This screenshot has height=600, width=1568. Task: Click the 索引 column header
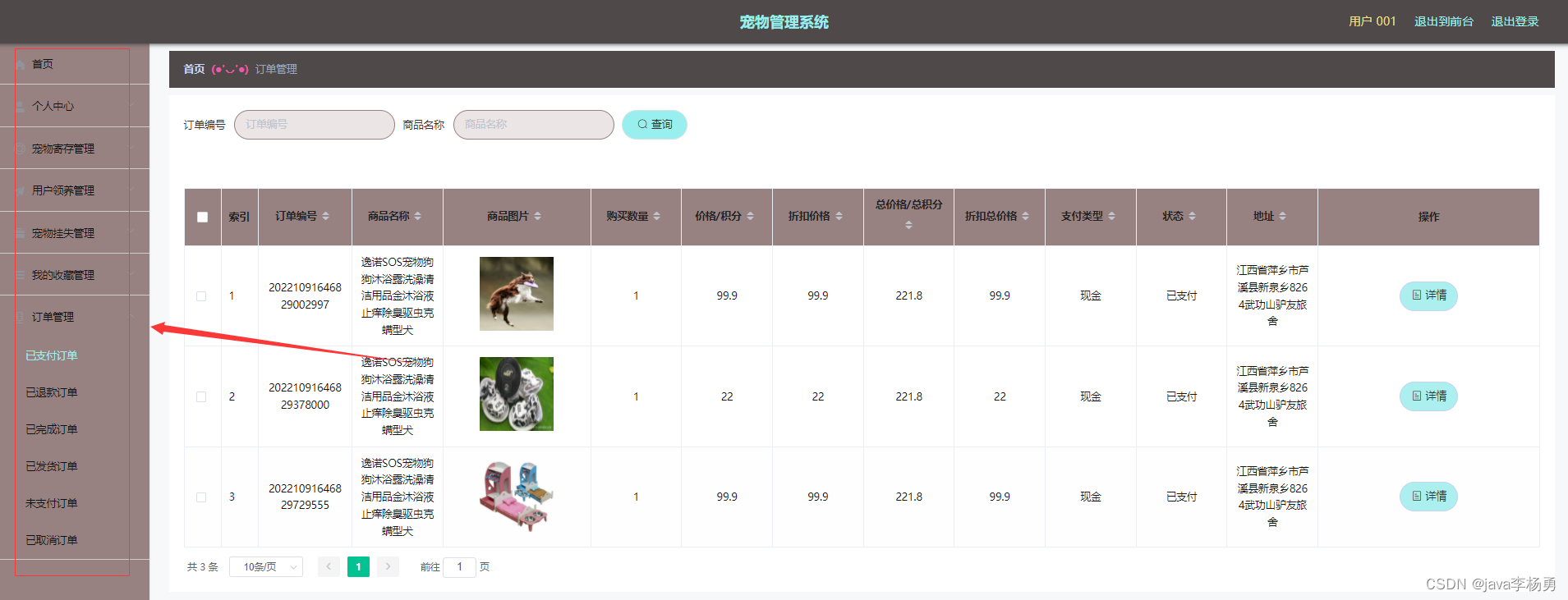click(x=239, y=217)
